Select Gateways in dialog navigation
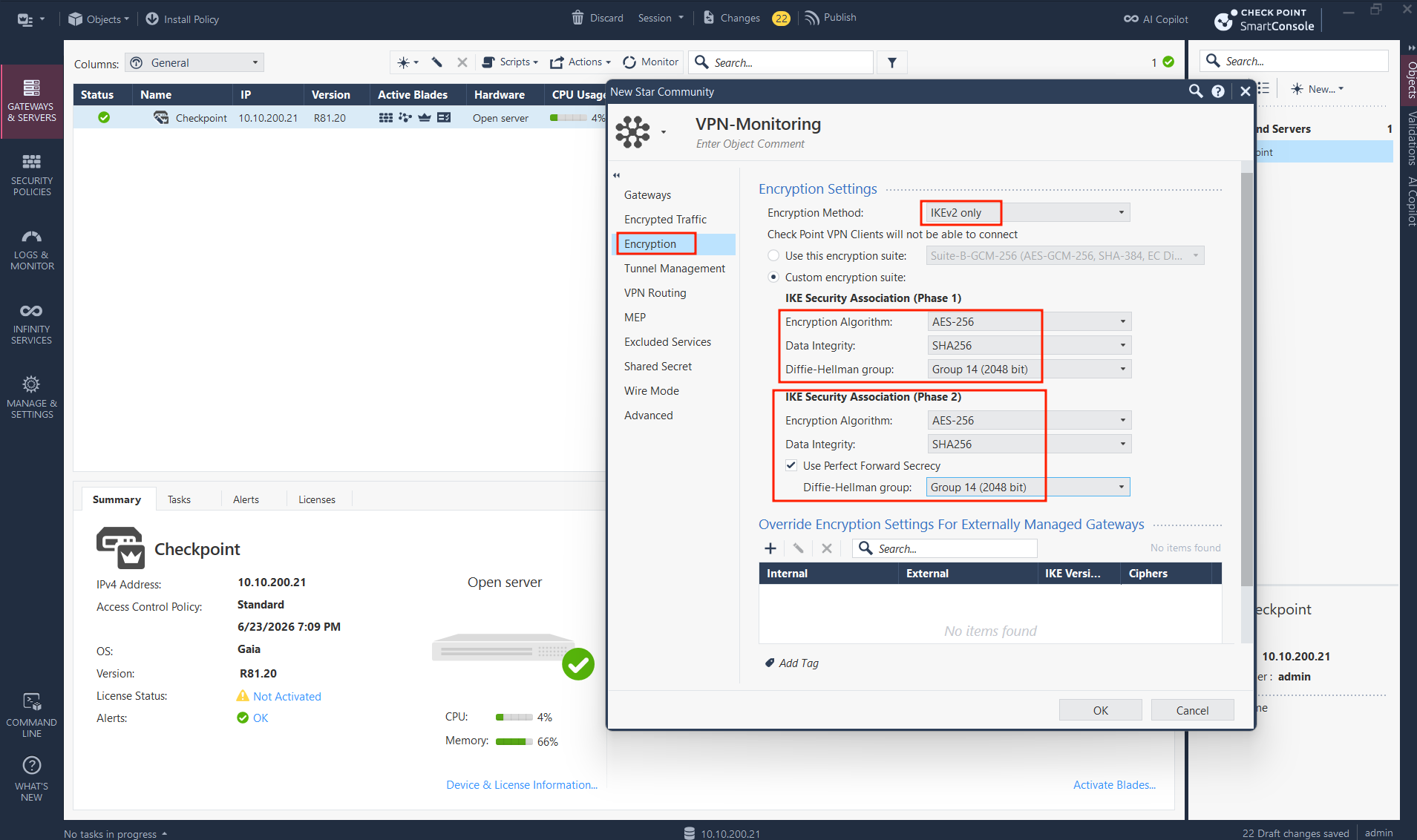 (x=647, y=195)
